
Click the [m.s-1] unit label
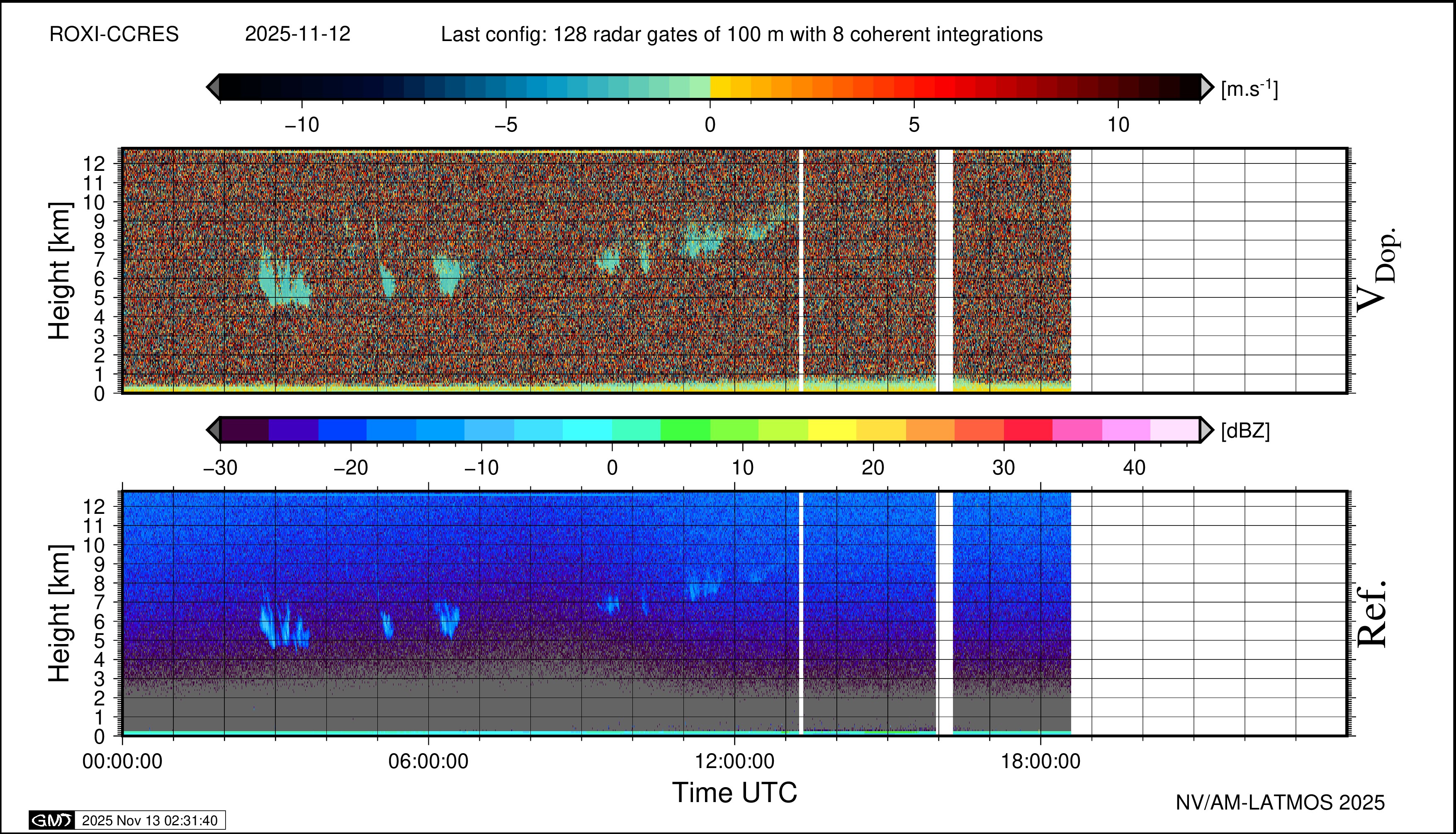[1249, 89]
